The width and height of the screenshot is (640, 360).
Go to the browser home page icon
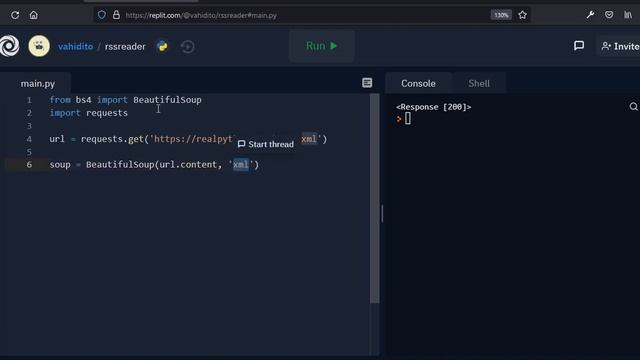tap(33, 15)
